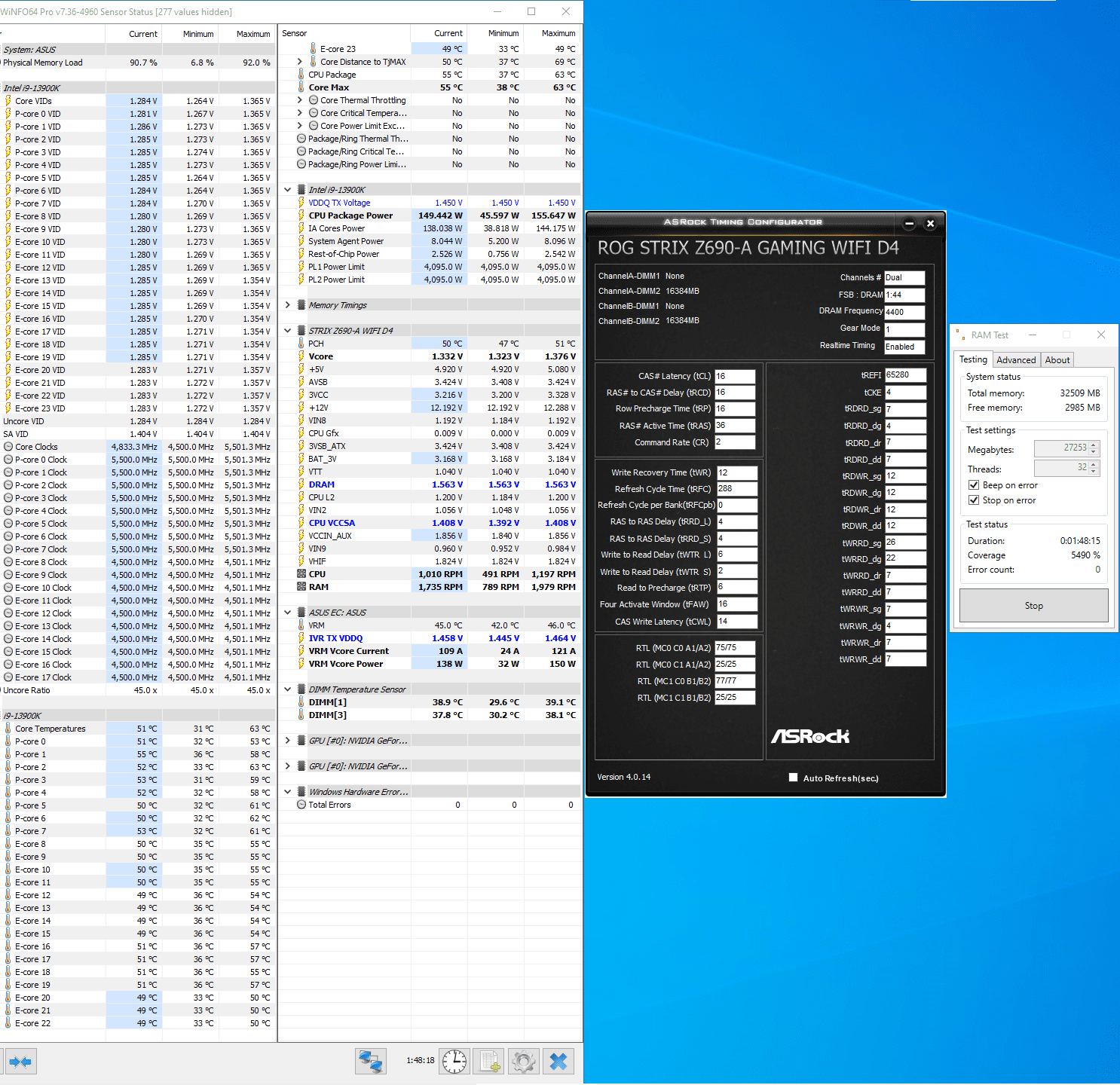
Task: Click the lightning icon beside Core VIDs
Action: pyautogui.click(x=8, y=101)
